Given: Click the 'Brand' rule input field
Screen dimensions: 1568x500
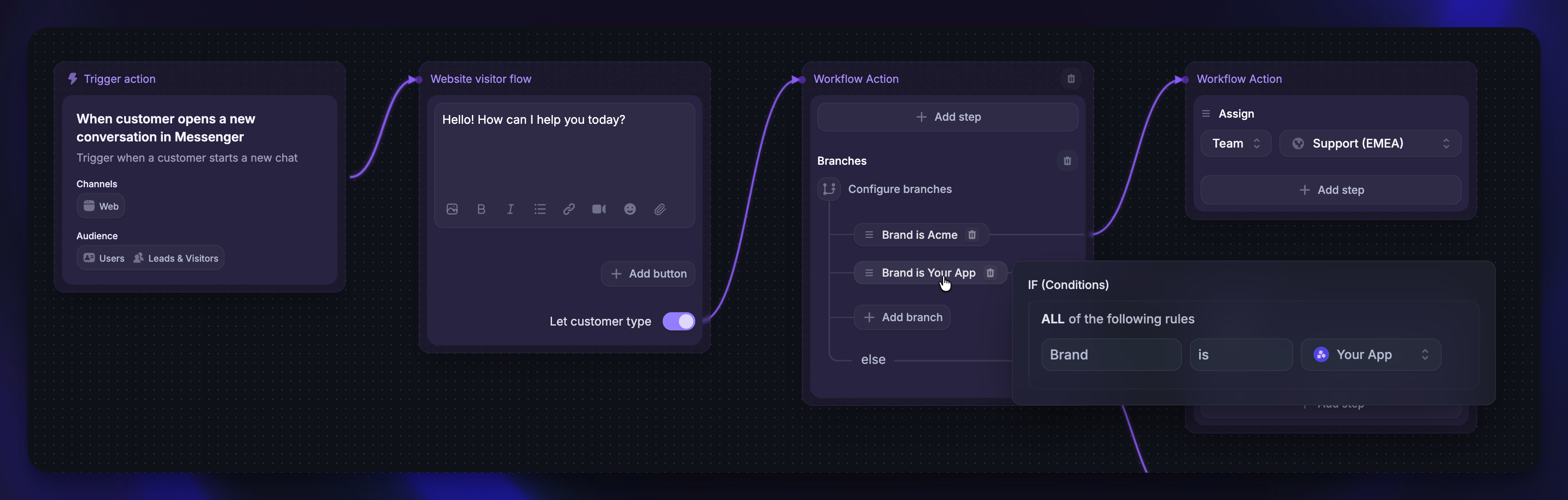Looking at the screenshot, I should [1112, 355].
